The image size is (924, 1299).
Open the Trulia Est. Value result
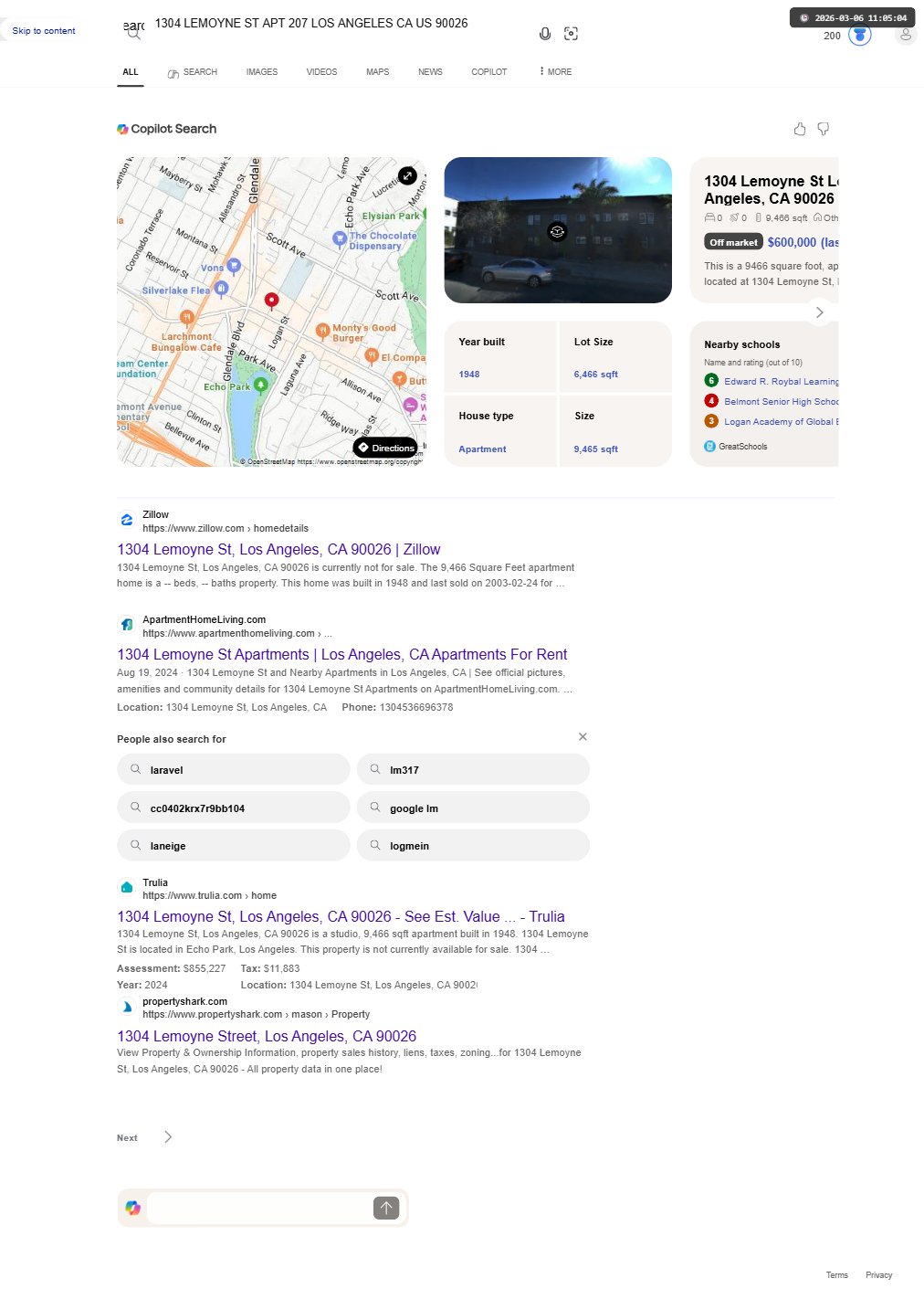341,916
